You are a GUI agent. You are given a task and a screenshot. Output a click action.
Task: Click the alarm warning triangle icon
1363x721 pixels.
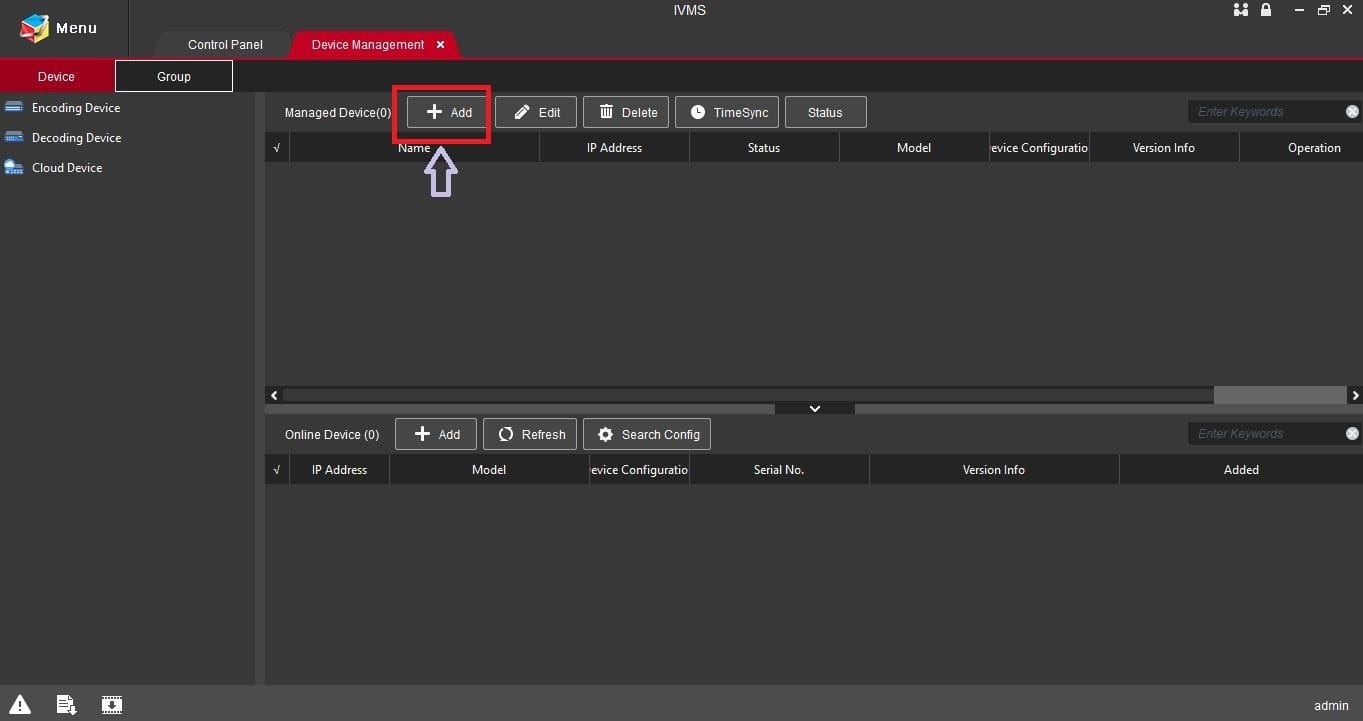click(x=18, y=705)
